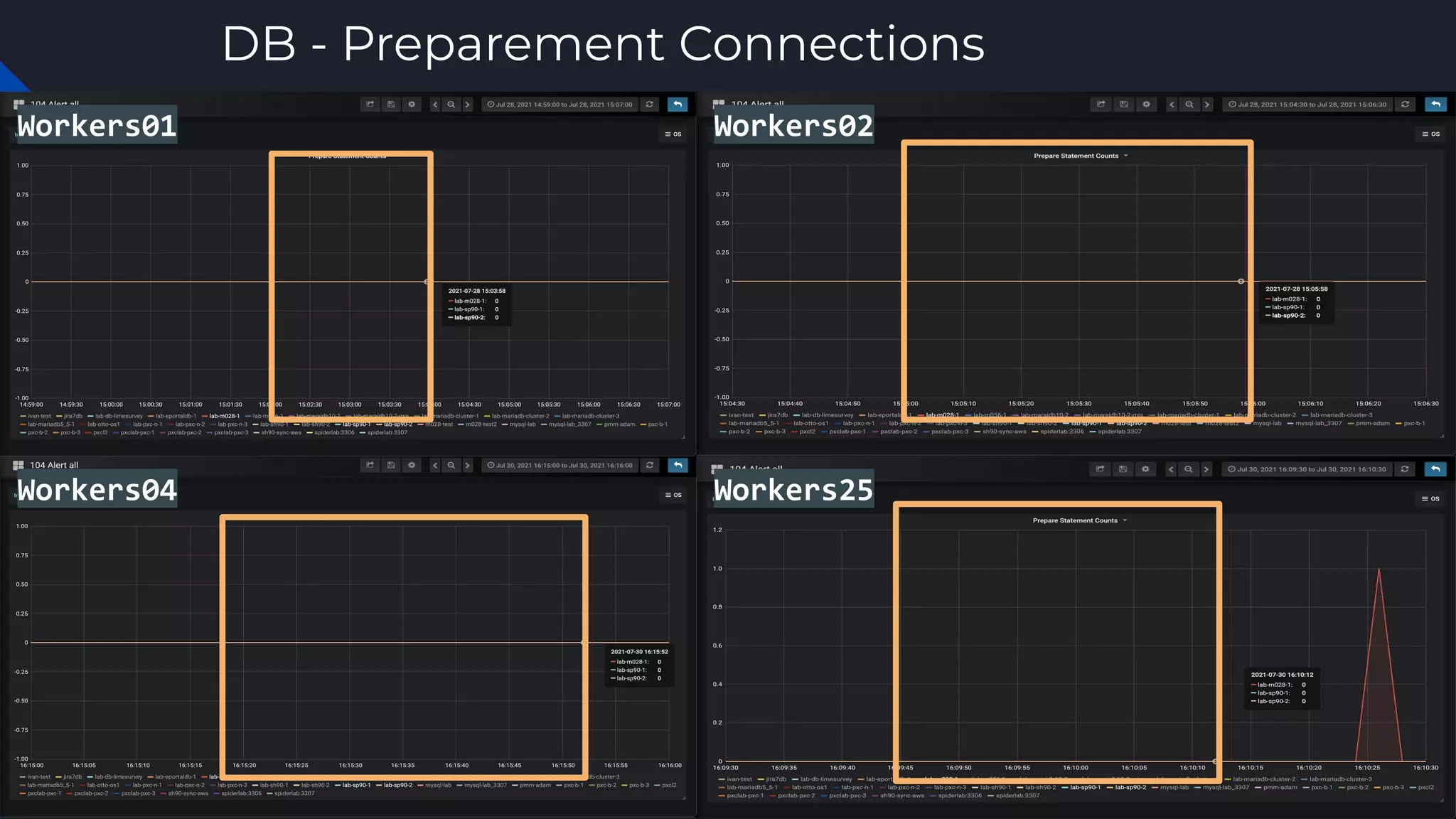
Task: Click the share icon in Workers25 panel
Action: coord(1100,469)
